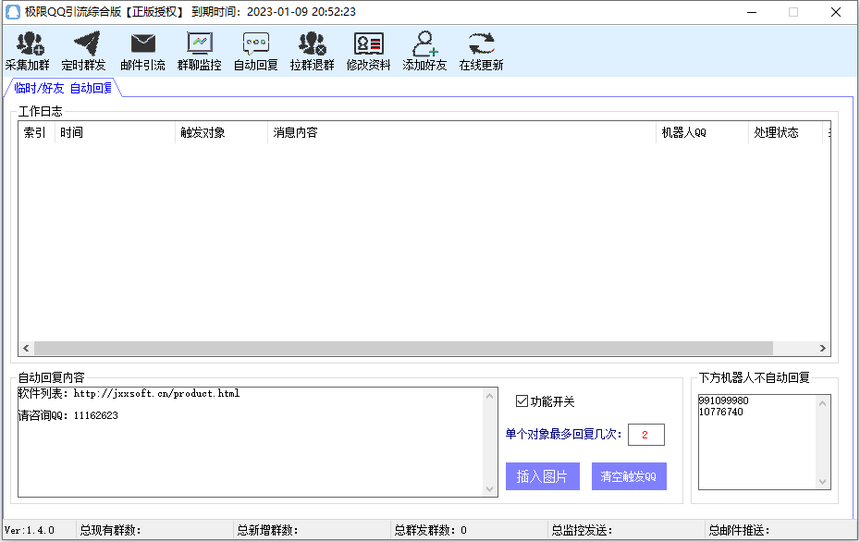
Task: Click the work log horizontal scrollbar thumb
Action: pyautogui.click(x=403, y=348)
